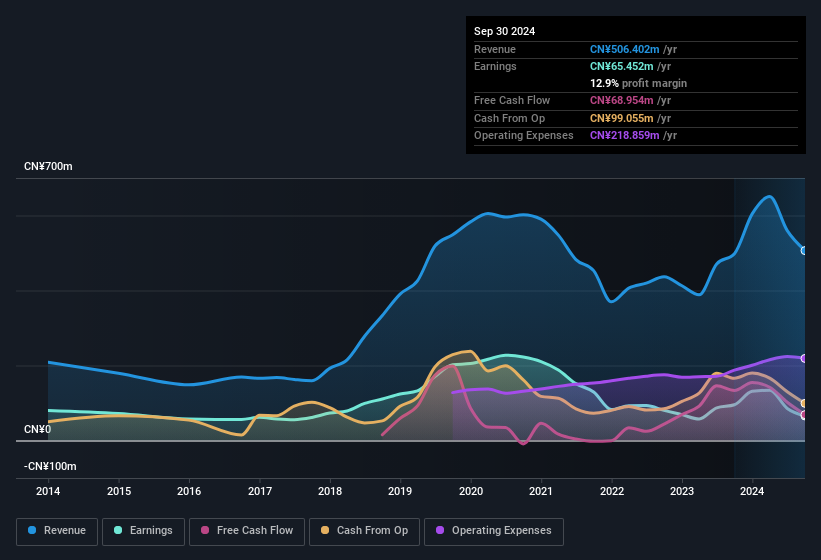Toggle the Operating Expenses legend button
Screen dimensions: 821x560
[x=494, y=532]
